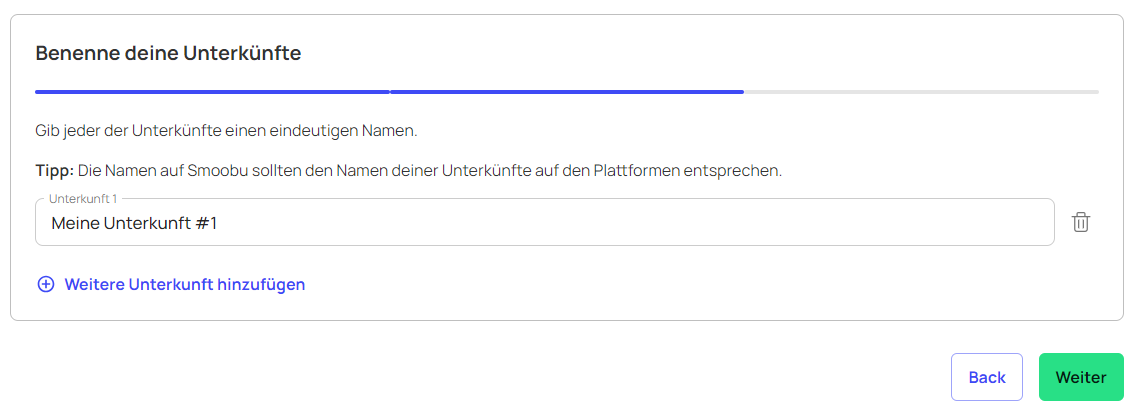The width and height of the screenshot is (1140, 414).
Task: Click the small 'Unterkunft 1' floating label
Action: [x=83, y=199]
